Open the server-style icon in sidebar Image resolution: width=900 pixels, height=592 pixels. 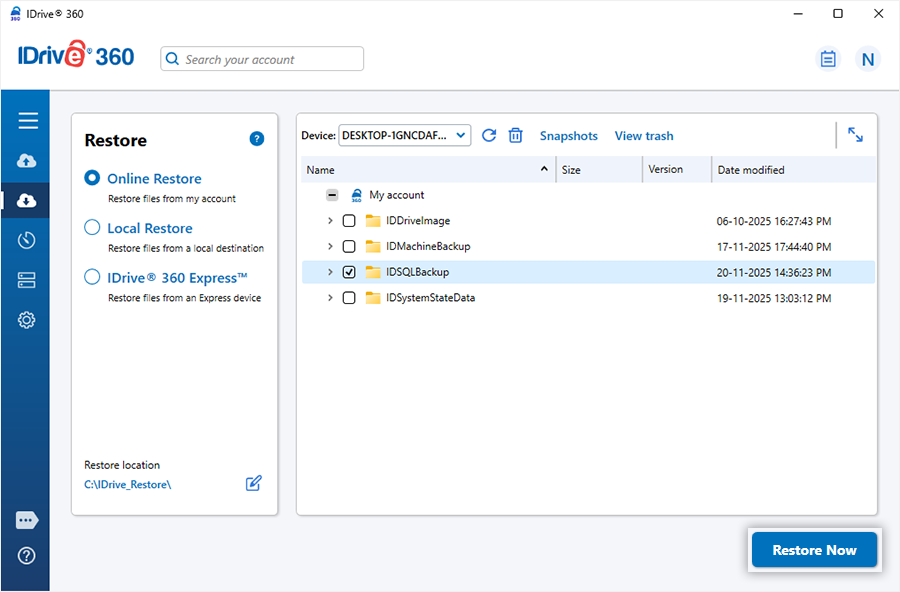(27, 280)
